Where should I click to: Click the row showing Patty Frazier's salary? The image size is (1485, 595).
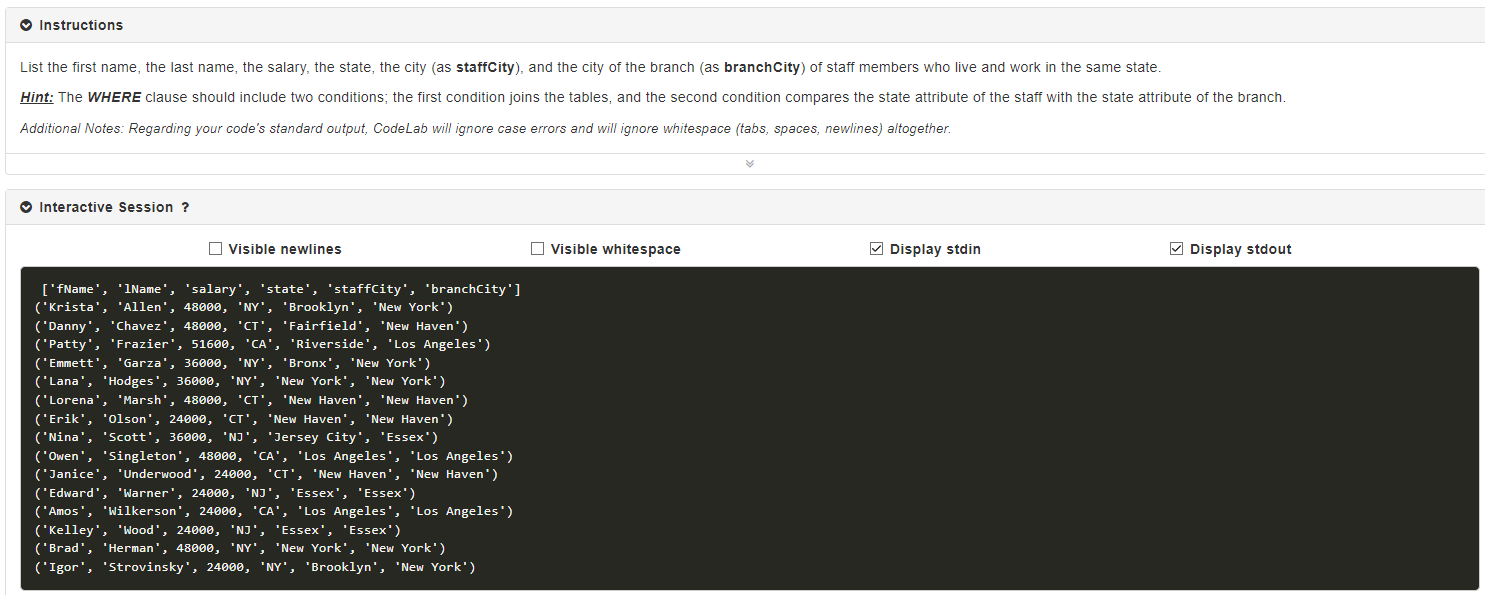pos(260,344)
